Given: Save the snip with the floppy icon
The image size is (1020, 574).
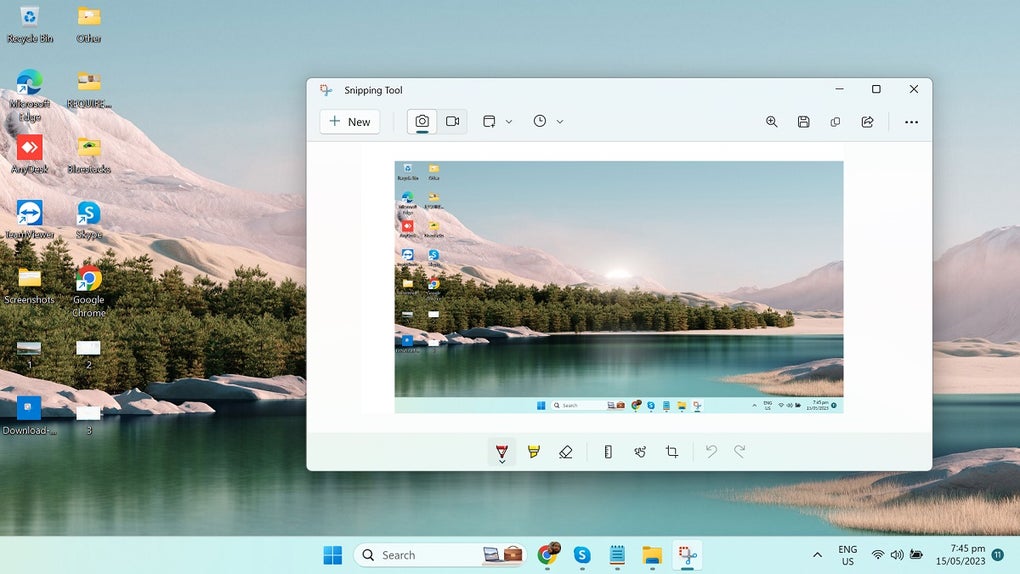Looking at the screenshot, I should click(x=803, y=122).
